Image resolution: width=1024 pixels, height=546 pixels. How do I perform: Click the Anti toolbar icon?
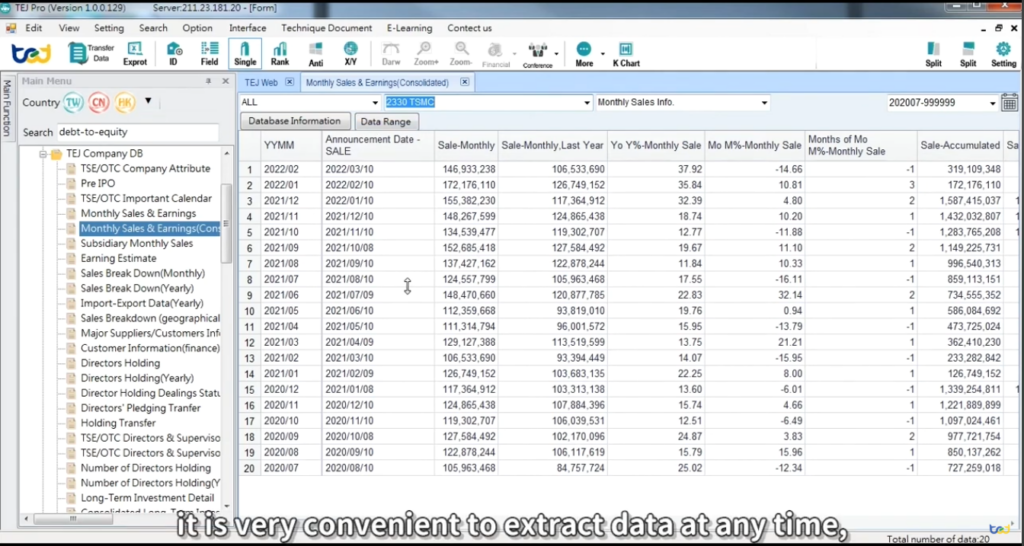coord(315,54)
